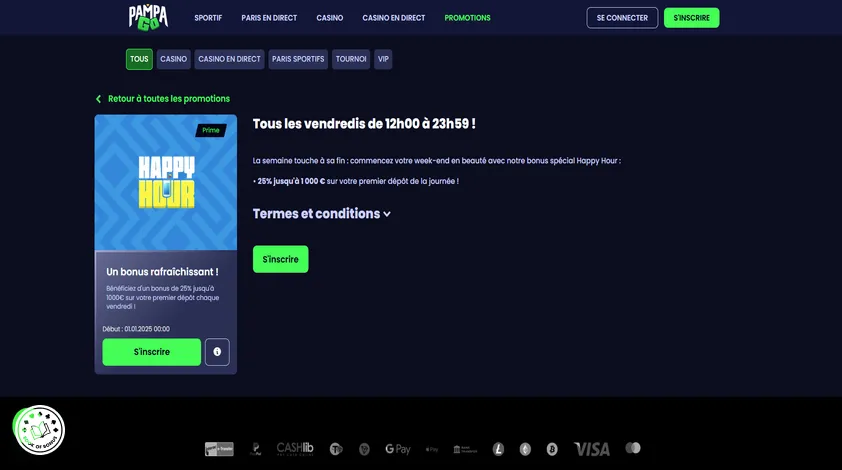Go to the CASINO menu in the header
The height and width of the screenshot is (470, 842).
[x=330, y=18]
